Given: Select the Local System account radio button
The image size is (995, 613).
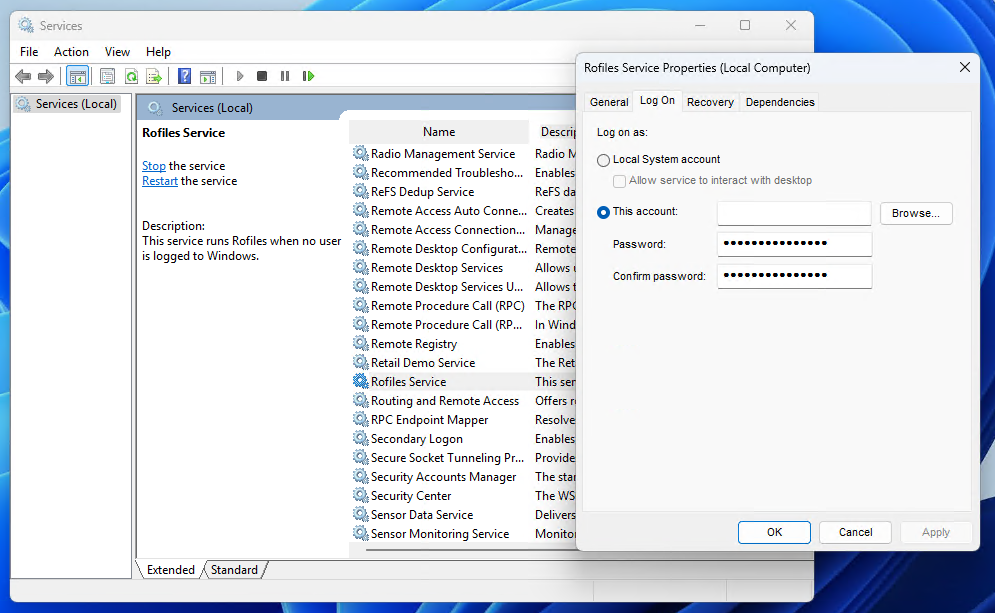Looking at the screenshot, I should point(603,161).
